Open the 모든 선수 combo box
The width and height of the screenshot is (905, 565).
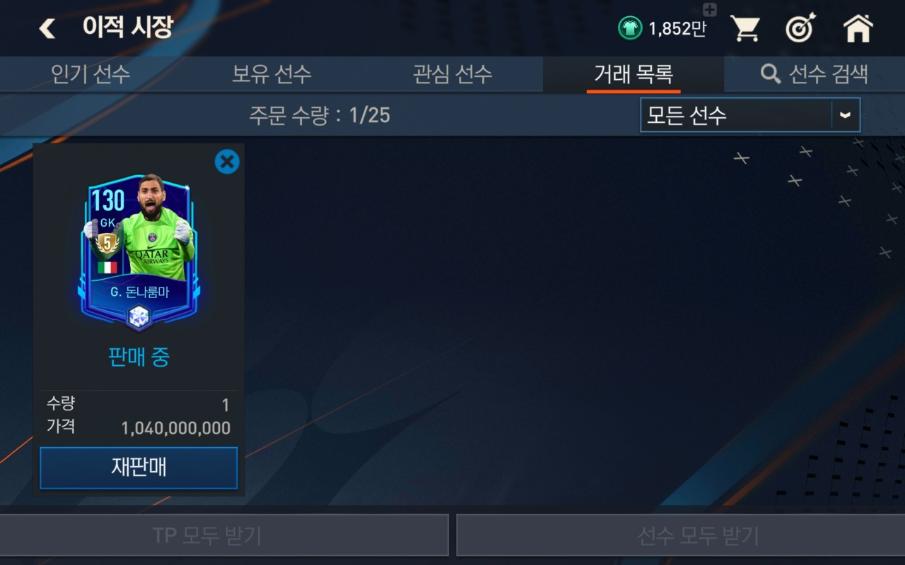pos(750,115)
